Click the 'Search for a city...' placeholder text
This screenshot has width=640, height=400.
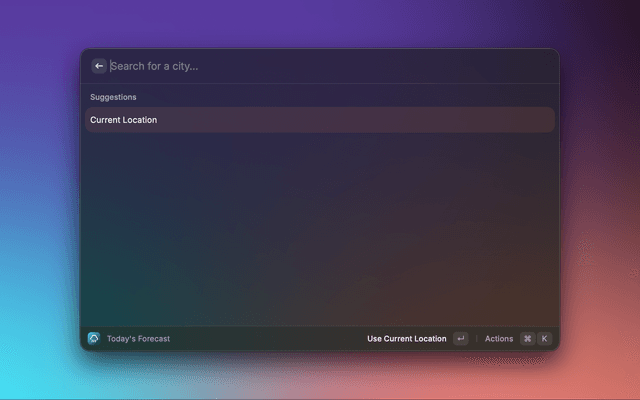[155, 66]
